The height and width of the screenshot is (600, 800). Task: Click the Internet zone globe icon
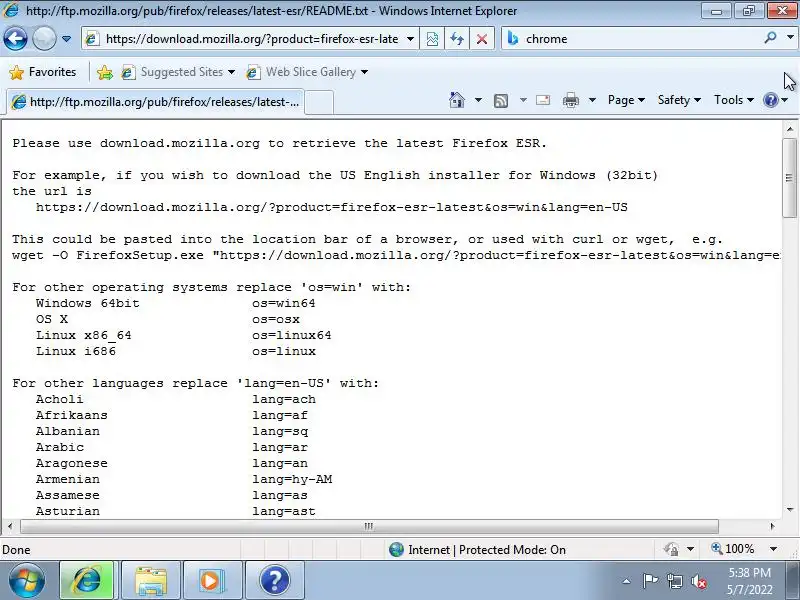(396, 549)
